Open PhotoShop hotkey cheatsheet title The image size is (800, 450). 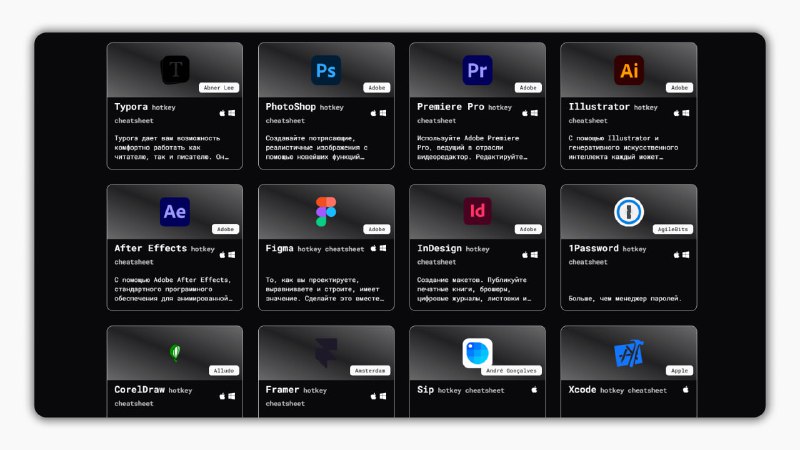click(305, 113)
